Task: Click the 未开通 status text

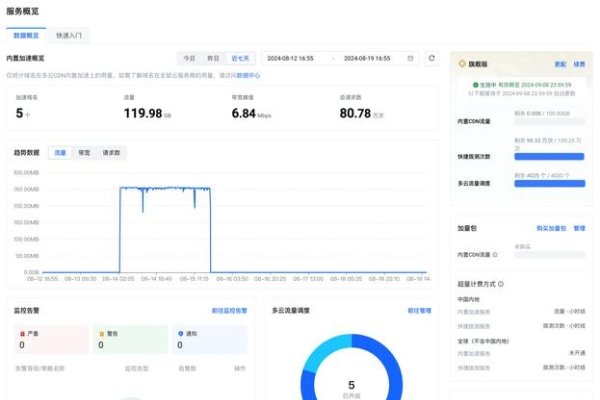Action: [577, 353]
